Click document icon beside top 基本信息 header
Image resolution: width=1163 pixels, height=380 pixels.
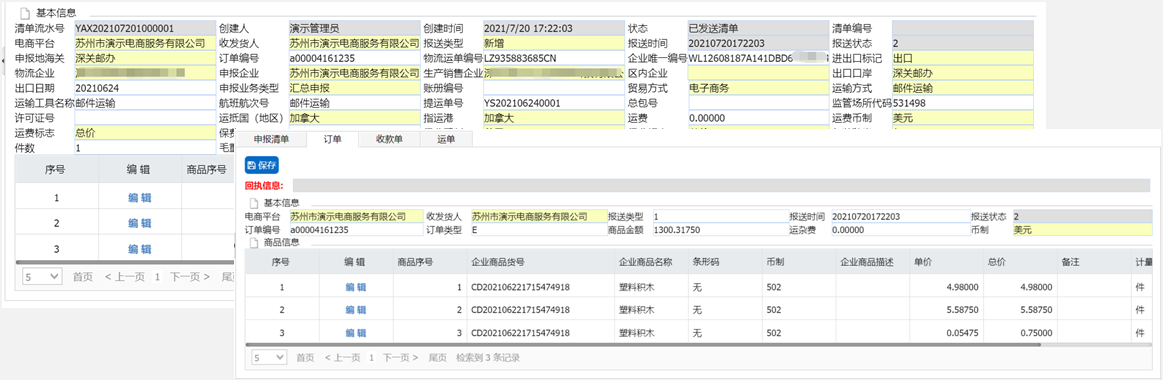tap(24, 13)
